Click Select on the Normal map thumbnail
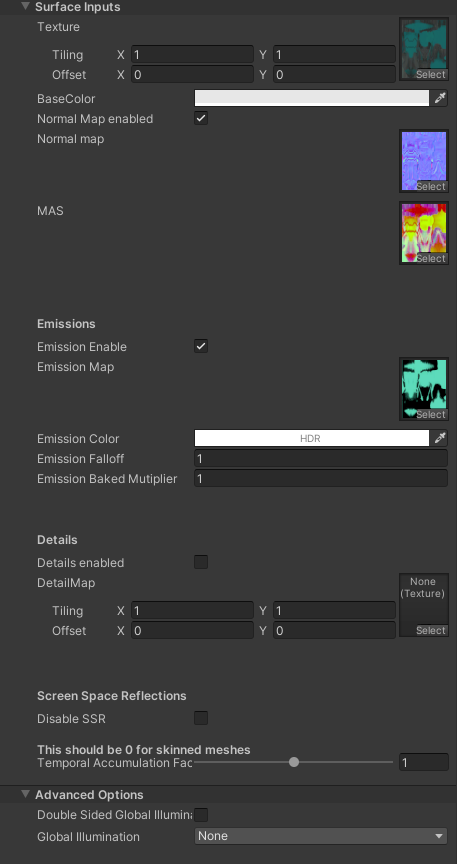The width and height of the screenshot is (457, 864). 431,187
